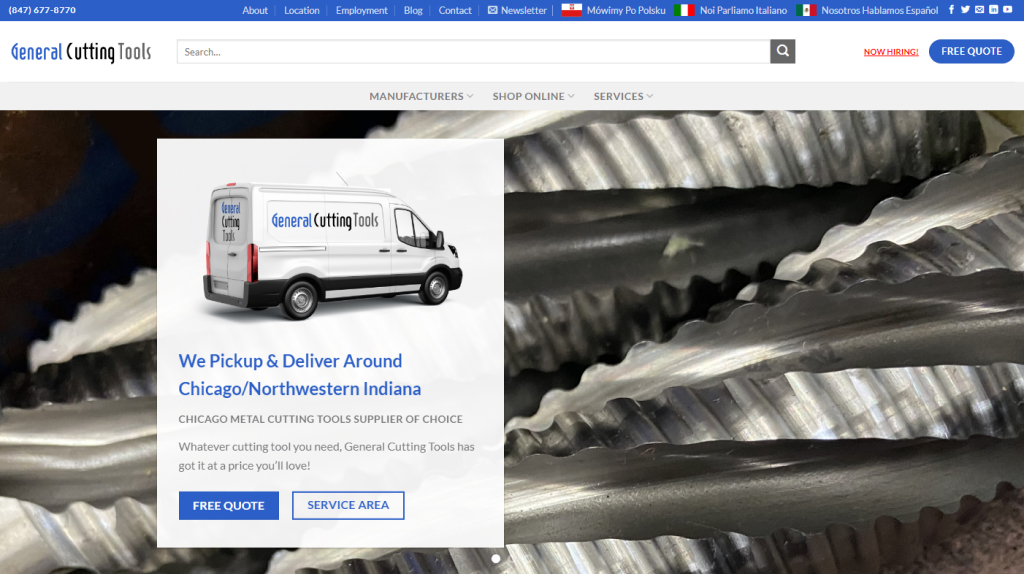Image resolution: width=1024 pixels, height=574 pixels.
Task: Open the Newsletter link
Action: tap(517, 10)
